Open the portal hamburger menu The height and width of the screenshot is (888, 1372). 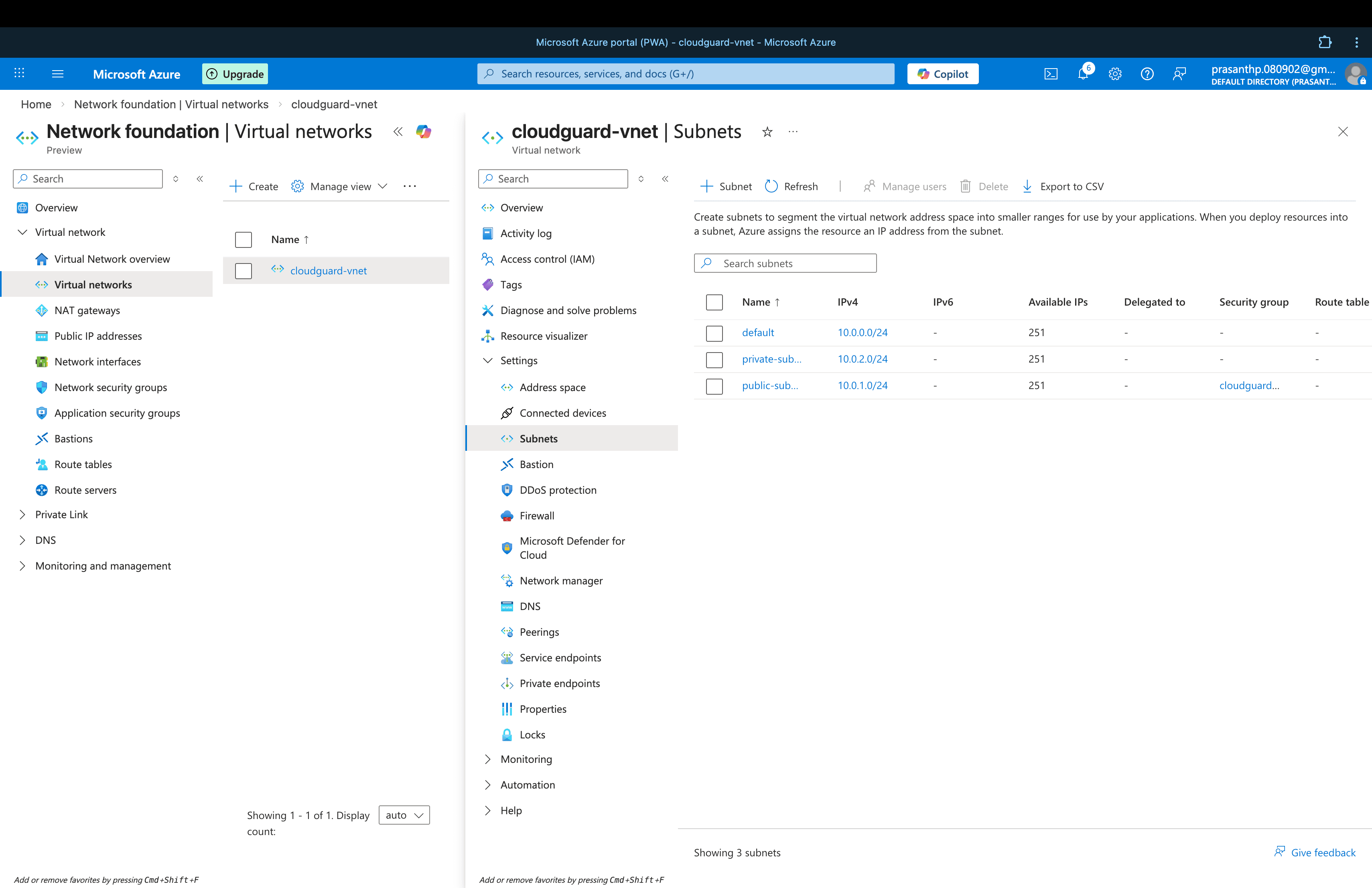click(58, 74)
